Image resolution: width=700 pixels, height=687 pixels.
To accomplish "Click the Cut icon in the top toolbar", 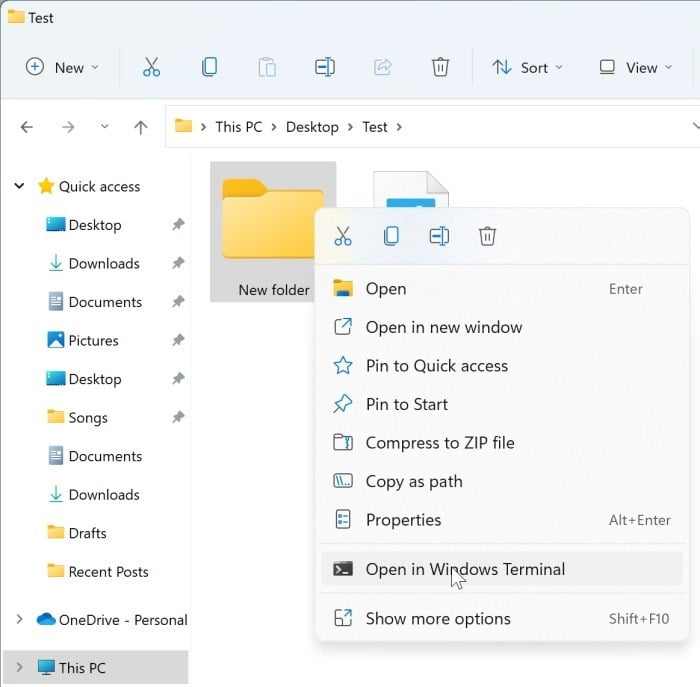I will click(151, 67).
